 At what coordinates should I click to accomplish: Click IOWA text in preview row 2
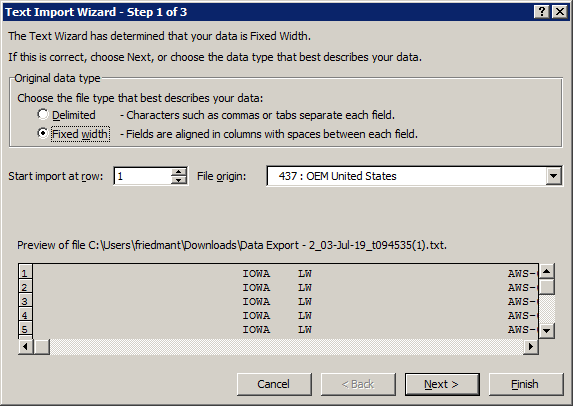[256, 288]
